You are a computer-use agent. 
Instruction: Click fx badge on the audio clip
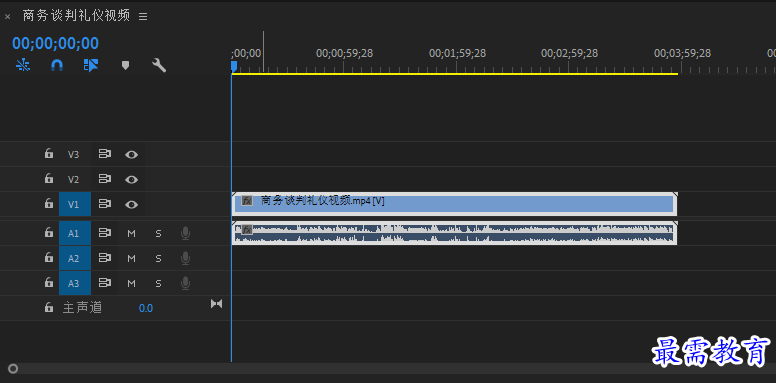click(247, 229)
